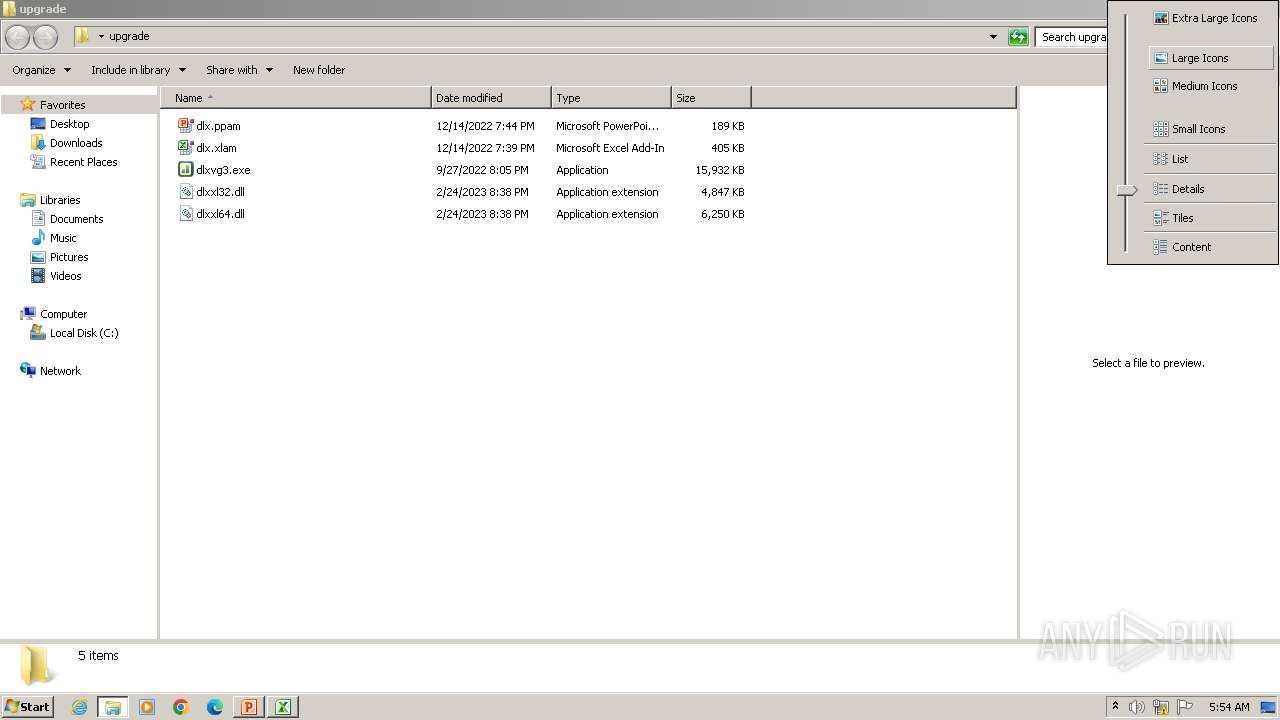Click the Desktop icon in Favorites
This screenshot has width=1280, height=720.
click(38, 124)
